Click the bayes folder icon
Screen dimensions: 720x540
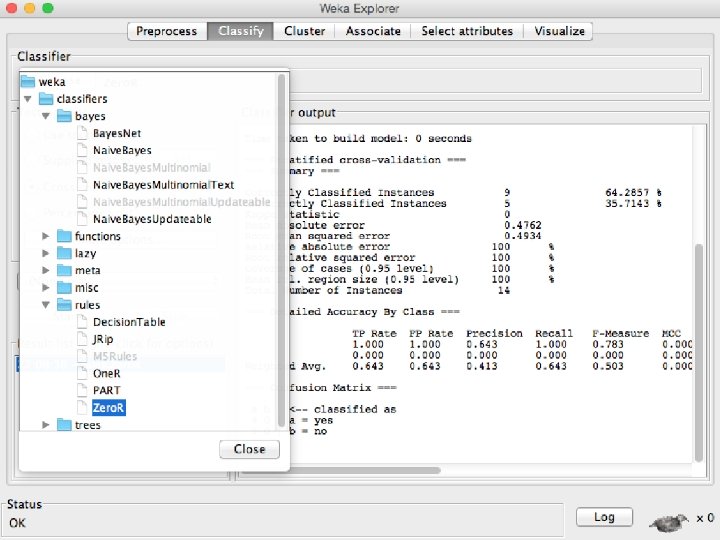point(64,116)
